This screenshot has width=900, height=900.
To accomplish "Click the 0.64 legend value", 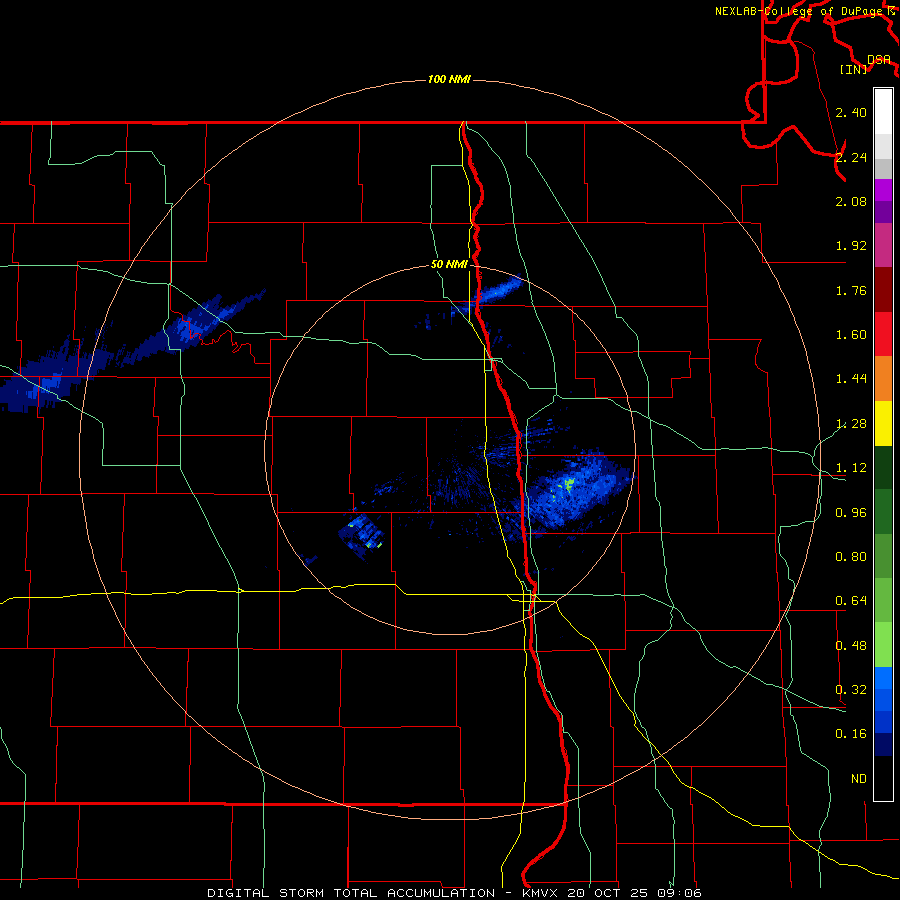I will (851, 601).
